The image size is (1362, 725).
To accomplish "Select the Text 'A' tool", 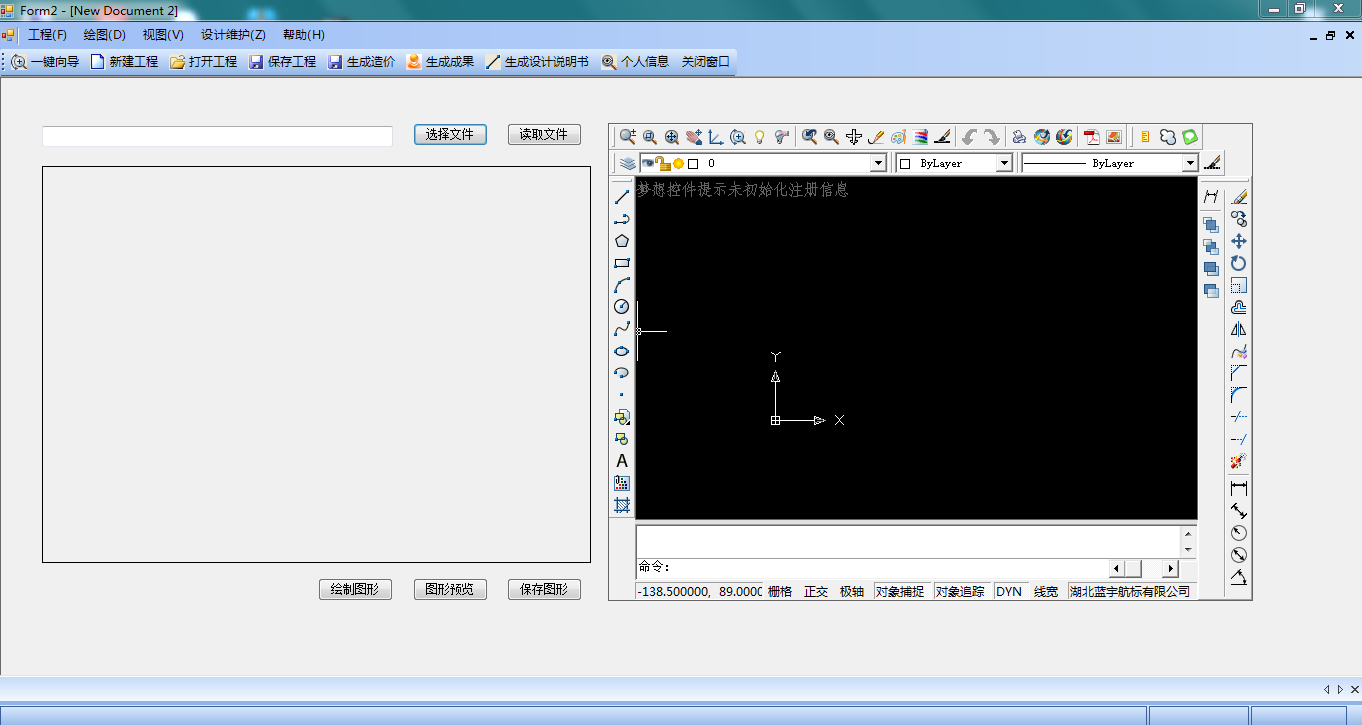I will [x=622, y=461].
